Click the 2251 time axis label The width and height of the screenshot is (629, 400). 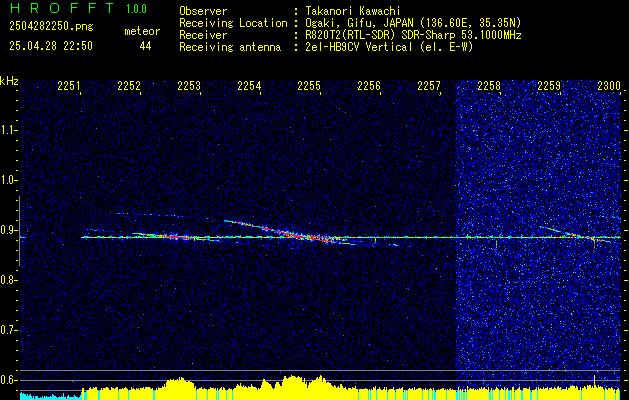[x=69, y=85]
